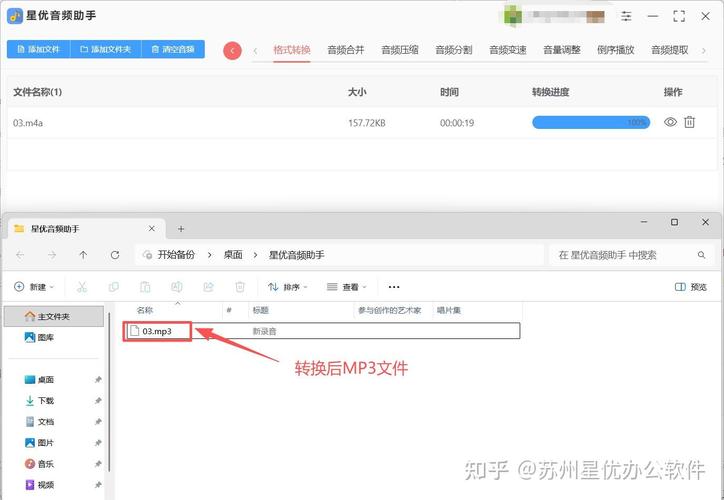Click the Share icon in Explorer toolbar
This screenshot has height=500, width=724.
[x=208, y=287]
